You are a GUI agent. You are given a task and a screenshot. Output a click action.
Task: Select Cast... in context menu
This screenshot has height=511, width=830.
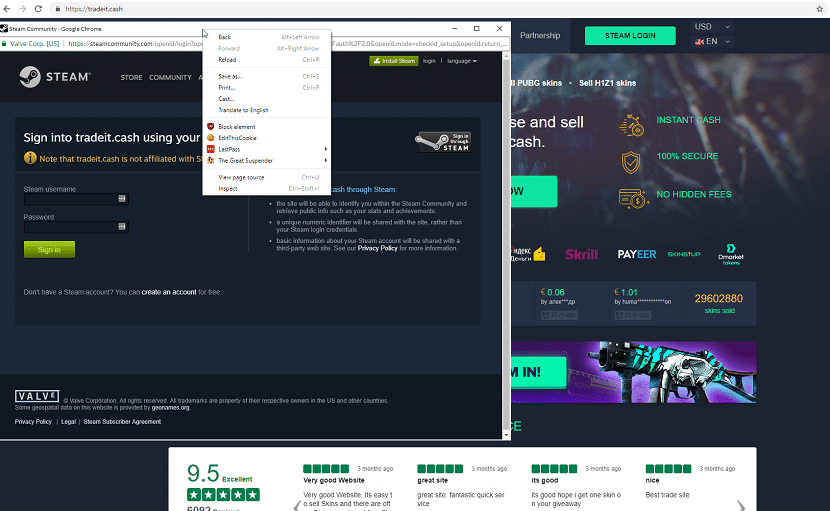click(267, 98)
